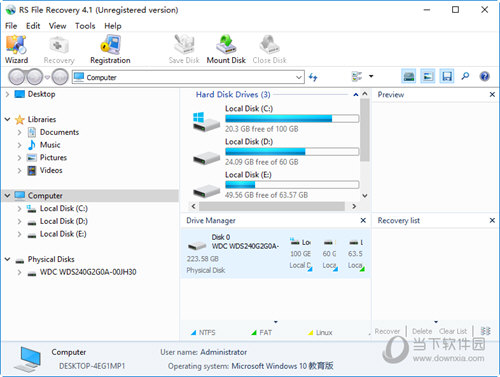Collapse the Hard Disk Drives group
Image resolution: width=500 pixels, height=377 pixels.
[x=356, y=95]
